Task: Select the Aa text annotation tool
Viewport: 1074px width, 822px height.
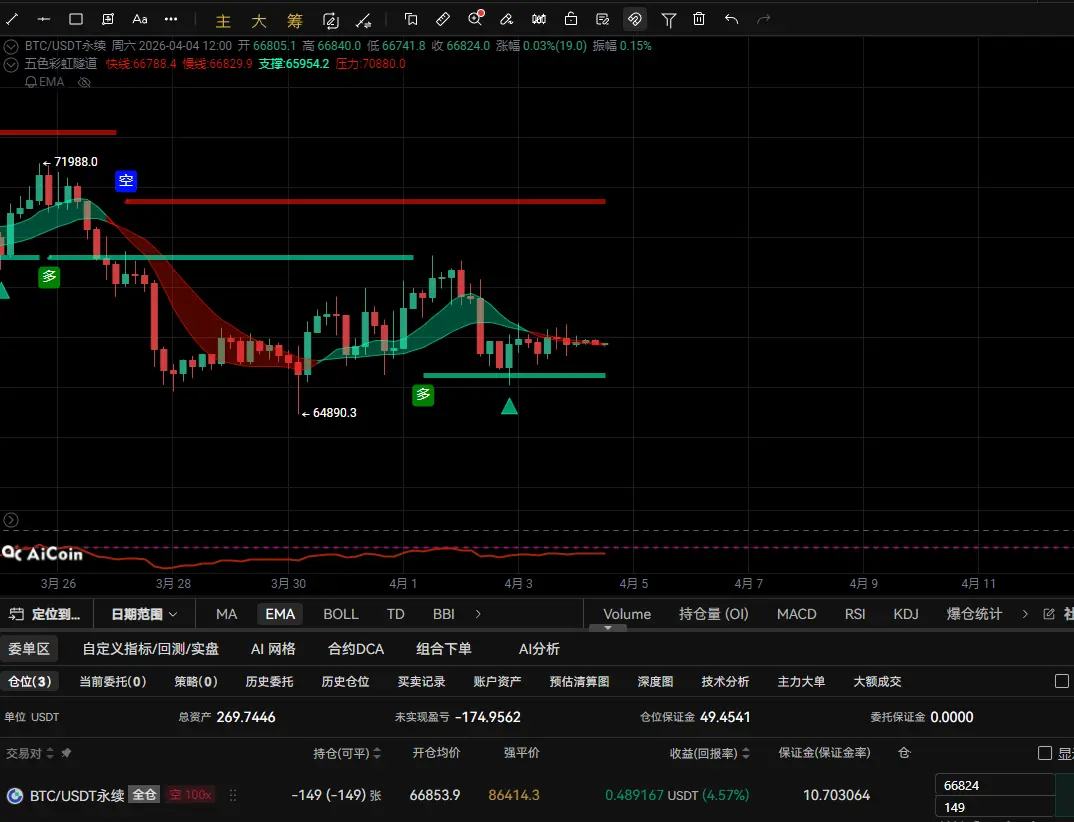Action: [x=140, y=19]
